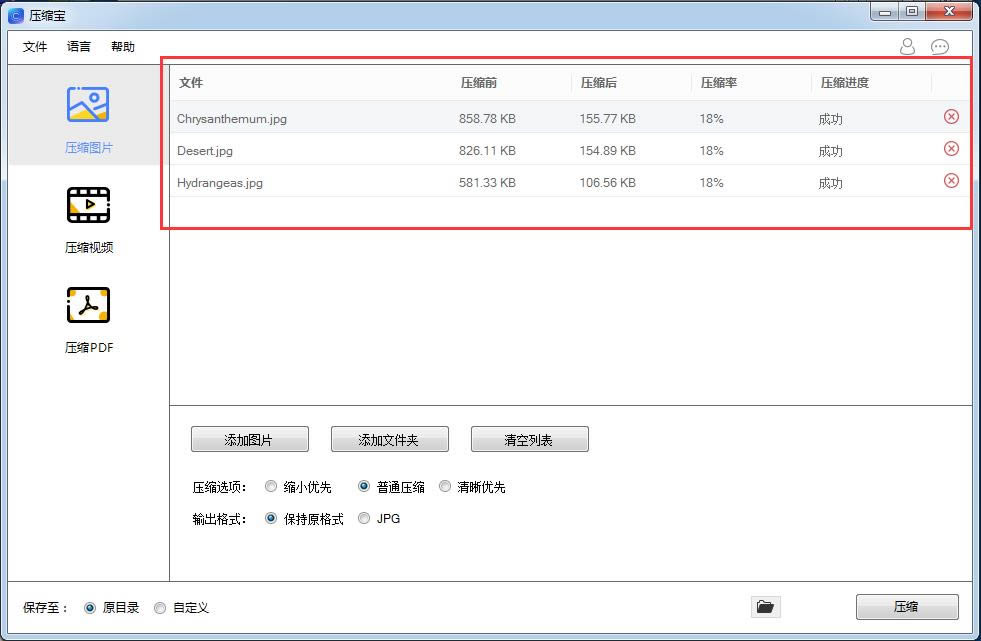Open the 帮助 menu

pos(123,47)
